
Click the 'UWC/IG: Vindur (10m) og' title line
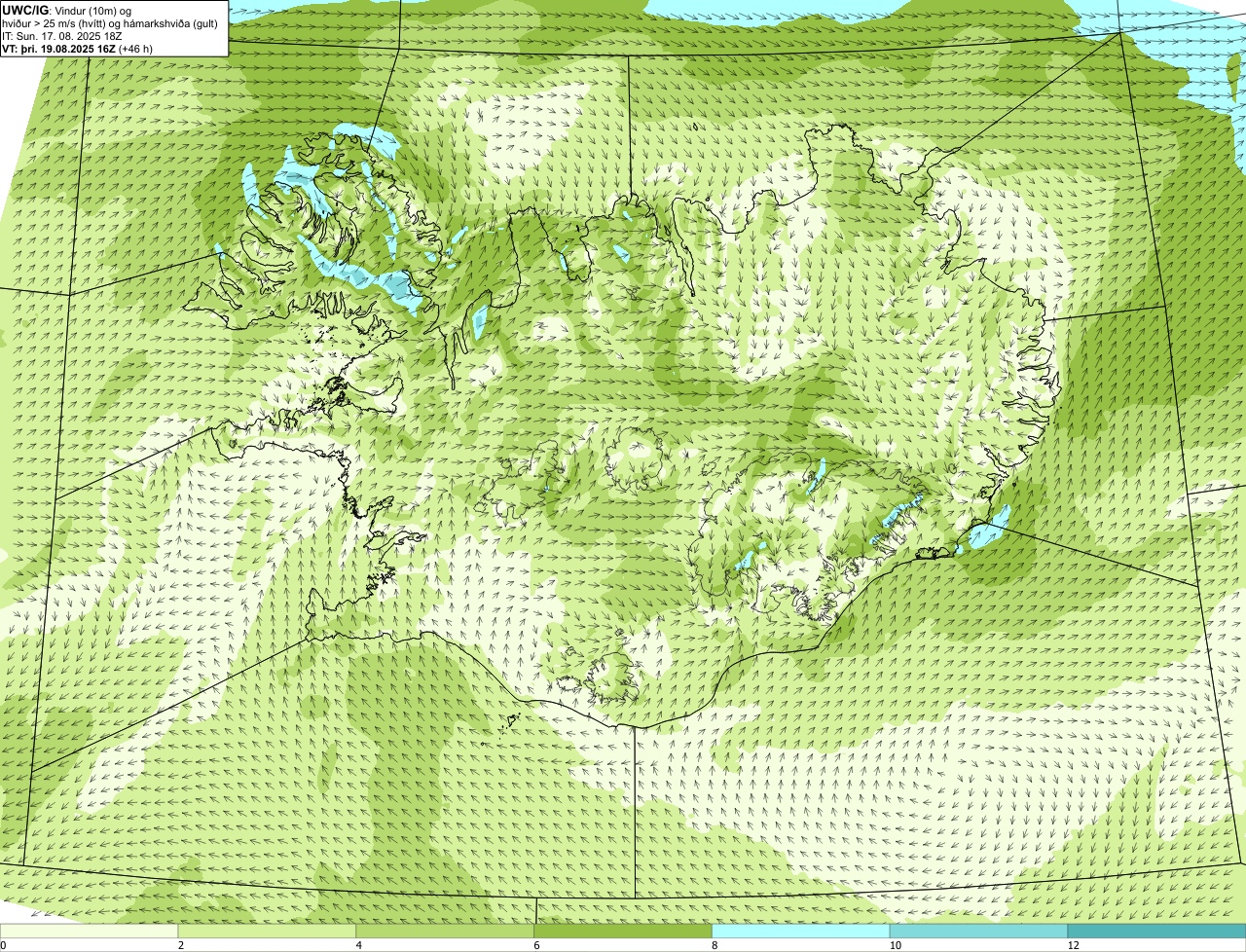[x=67, y=10]
